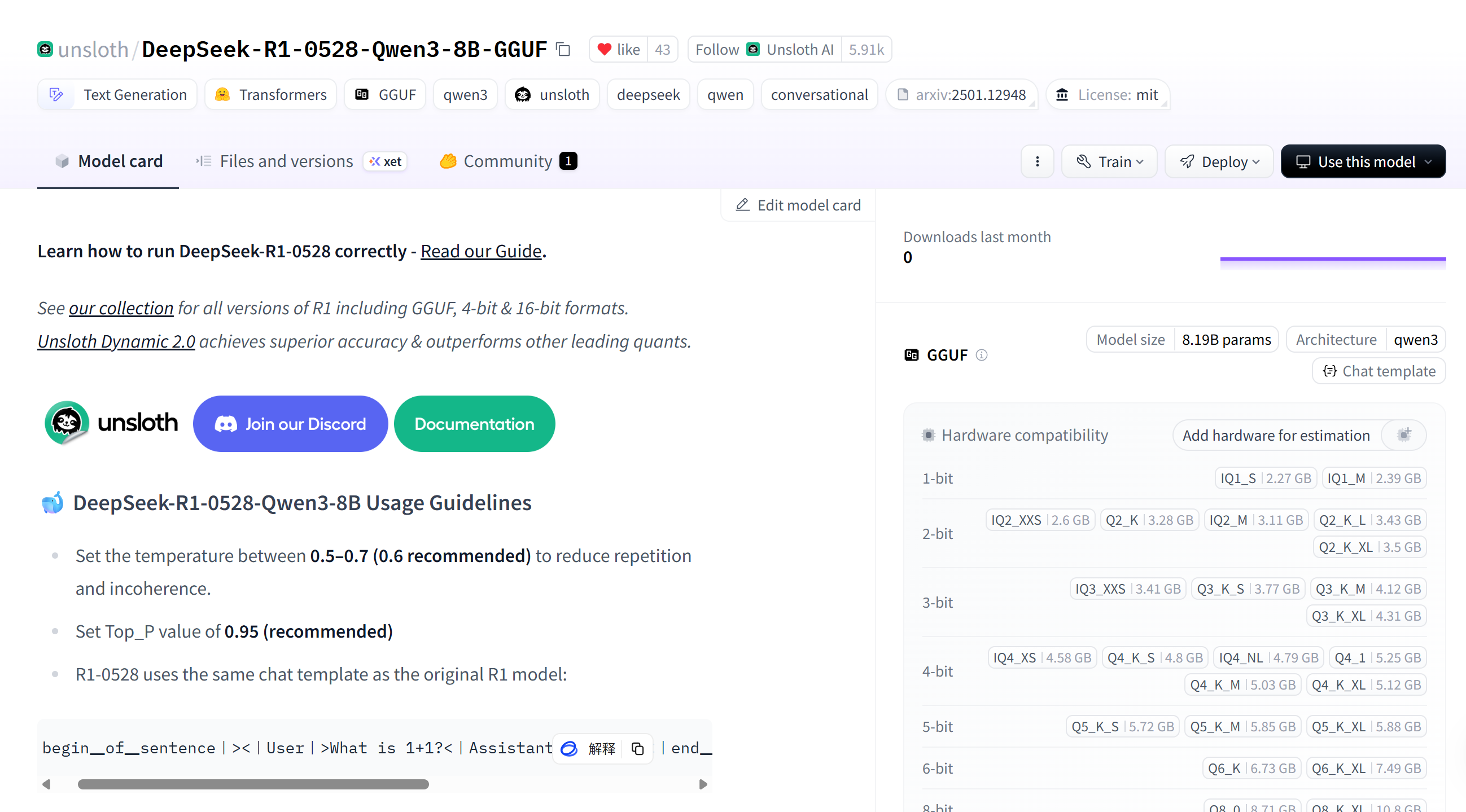
Task: Open the three-dot more options menu
Action: point(1037,161)
